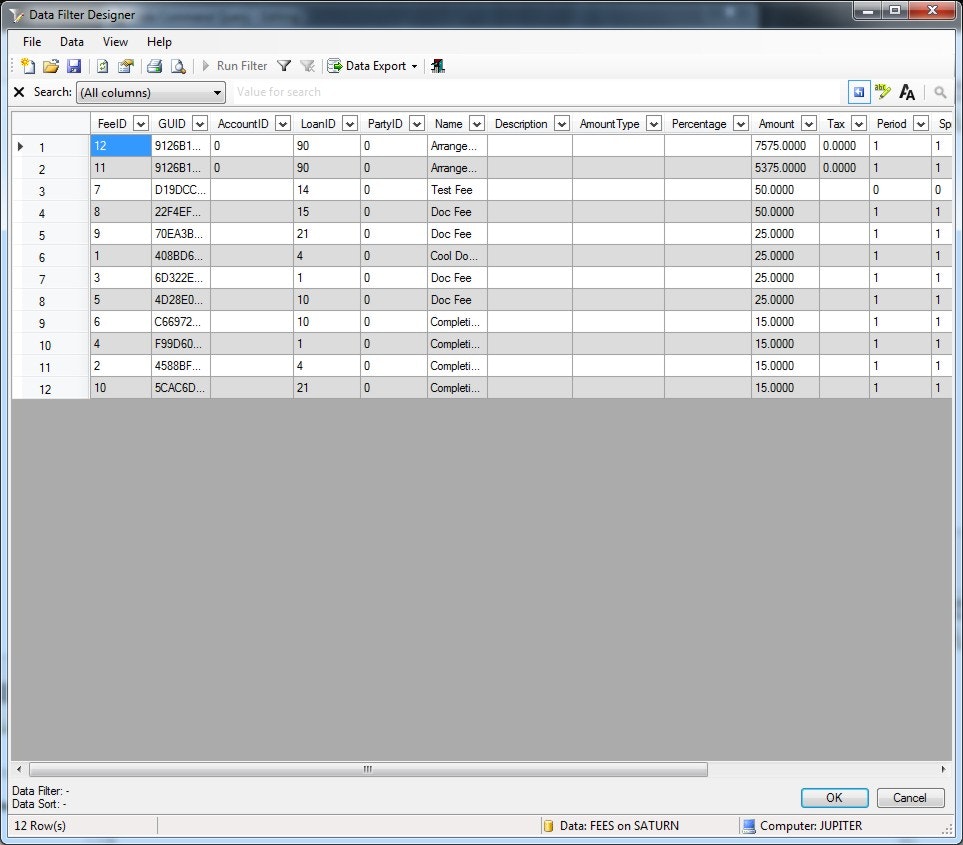Open the Properties icon on toolbar
The height and width of the screenshot is (845, 963).
tap(126, 66)
